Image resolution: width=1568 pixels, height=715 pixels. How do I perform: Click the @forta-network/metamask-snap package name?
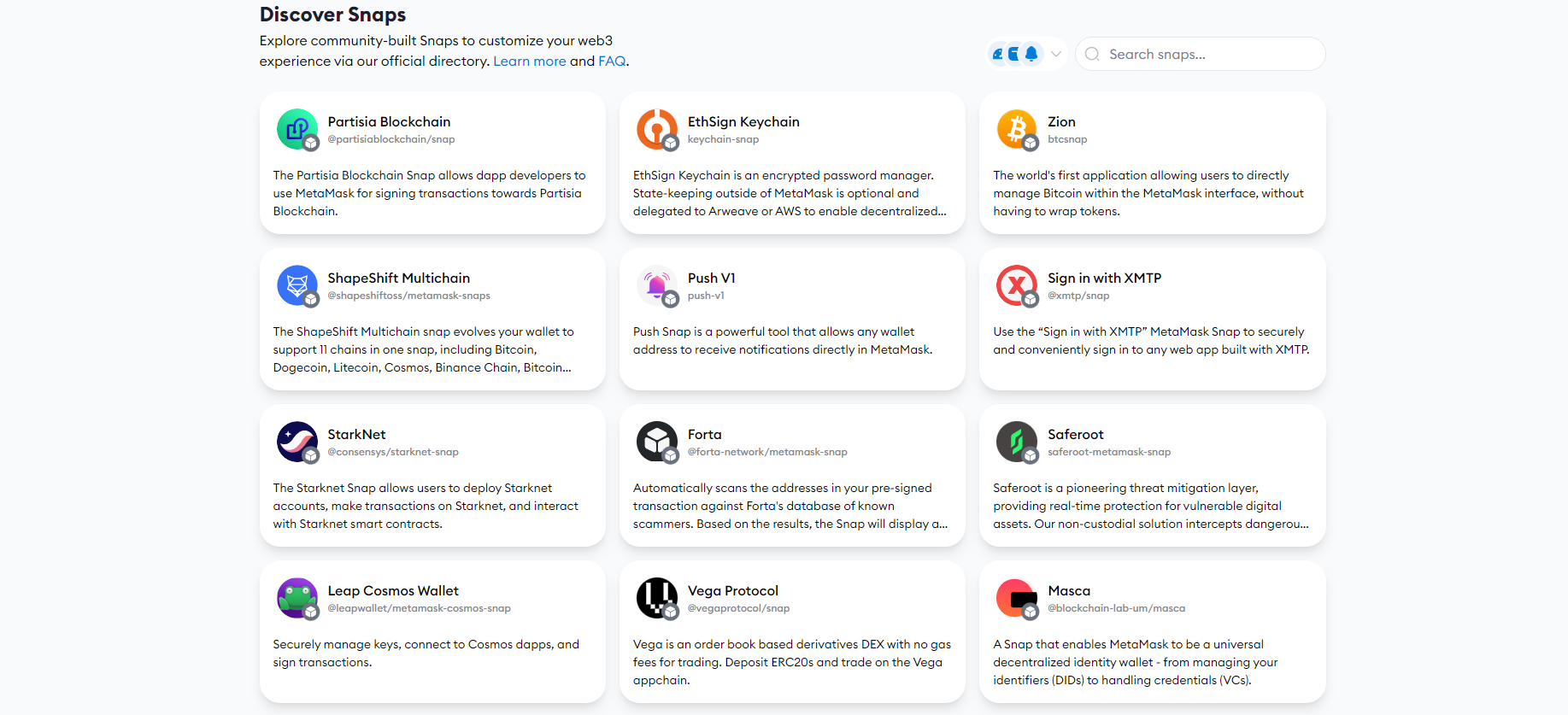[767, 452]
